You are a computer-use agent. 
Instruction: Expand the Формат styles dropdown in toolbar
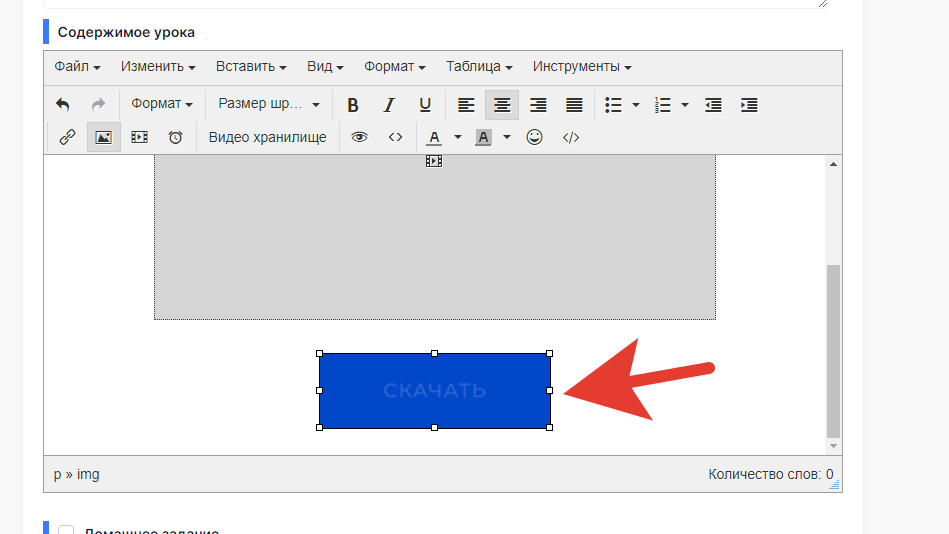click(x=162, y=104)
